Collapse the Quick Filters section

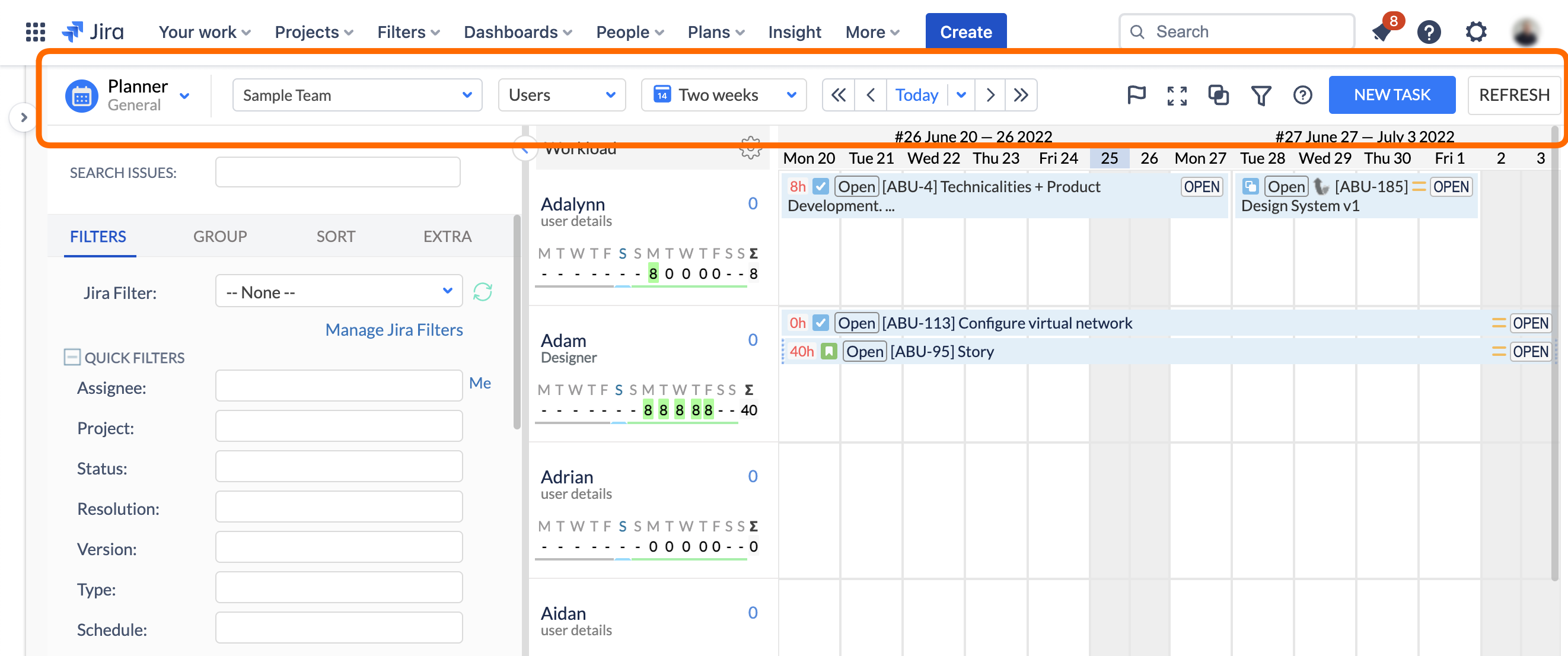[72, 357]
